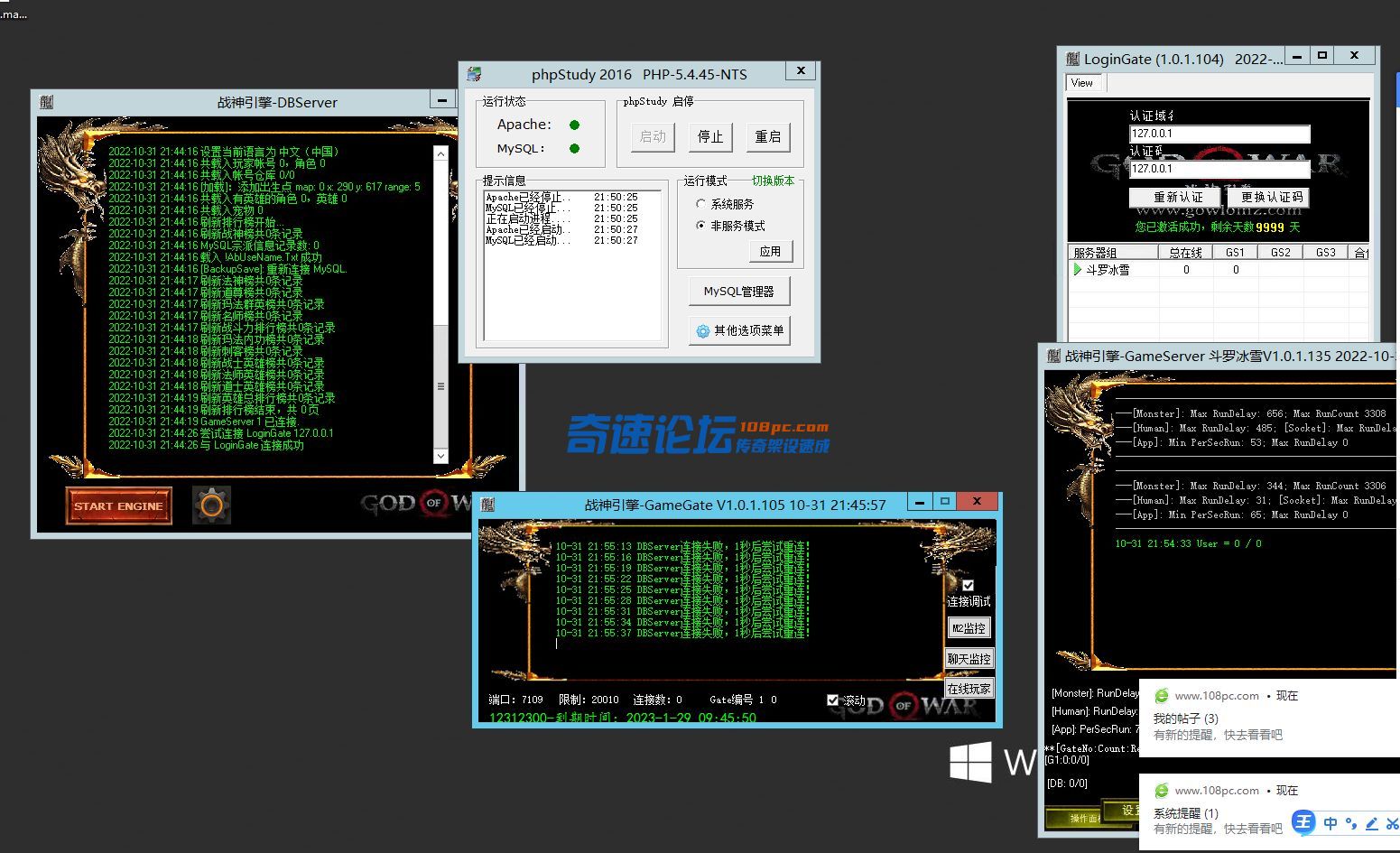Click the scissors icon in IME bar
Image resolution: width=1400 pixels, height=853 pixels.
click(1392, 823)
